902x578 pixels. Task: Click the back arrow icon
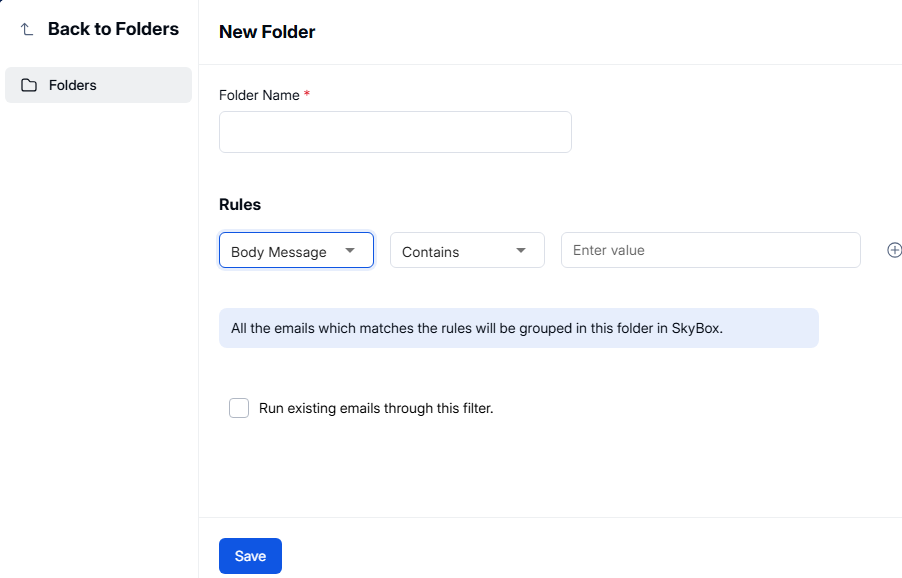[x=27, y=30]
